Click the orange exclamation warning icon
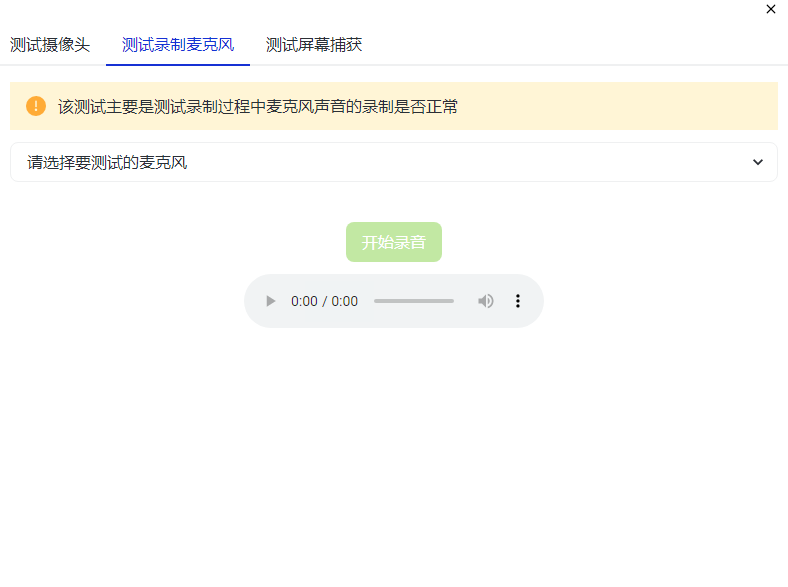 [x=36, y=106]
